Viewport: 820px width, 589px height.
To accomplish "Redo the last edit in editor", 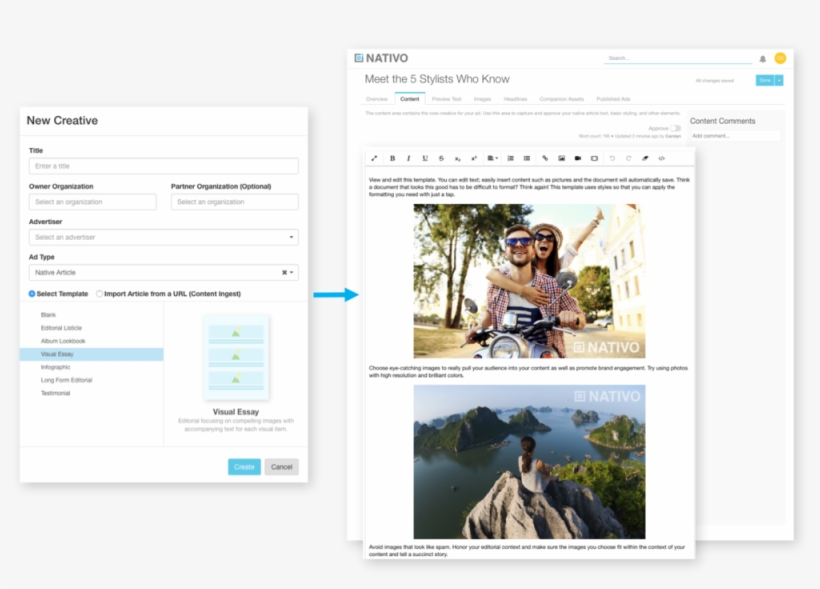I will pyautogui.click(x=629, y=158).
